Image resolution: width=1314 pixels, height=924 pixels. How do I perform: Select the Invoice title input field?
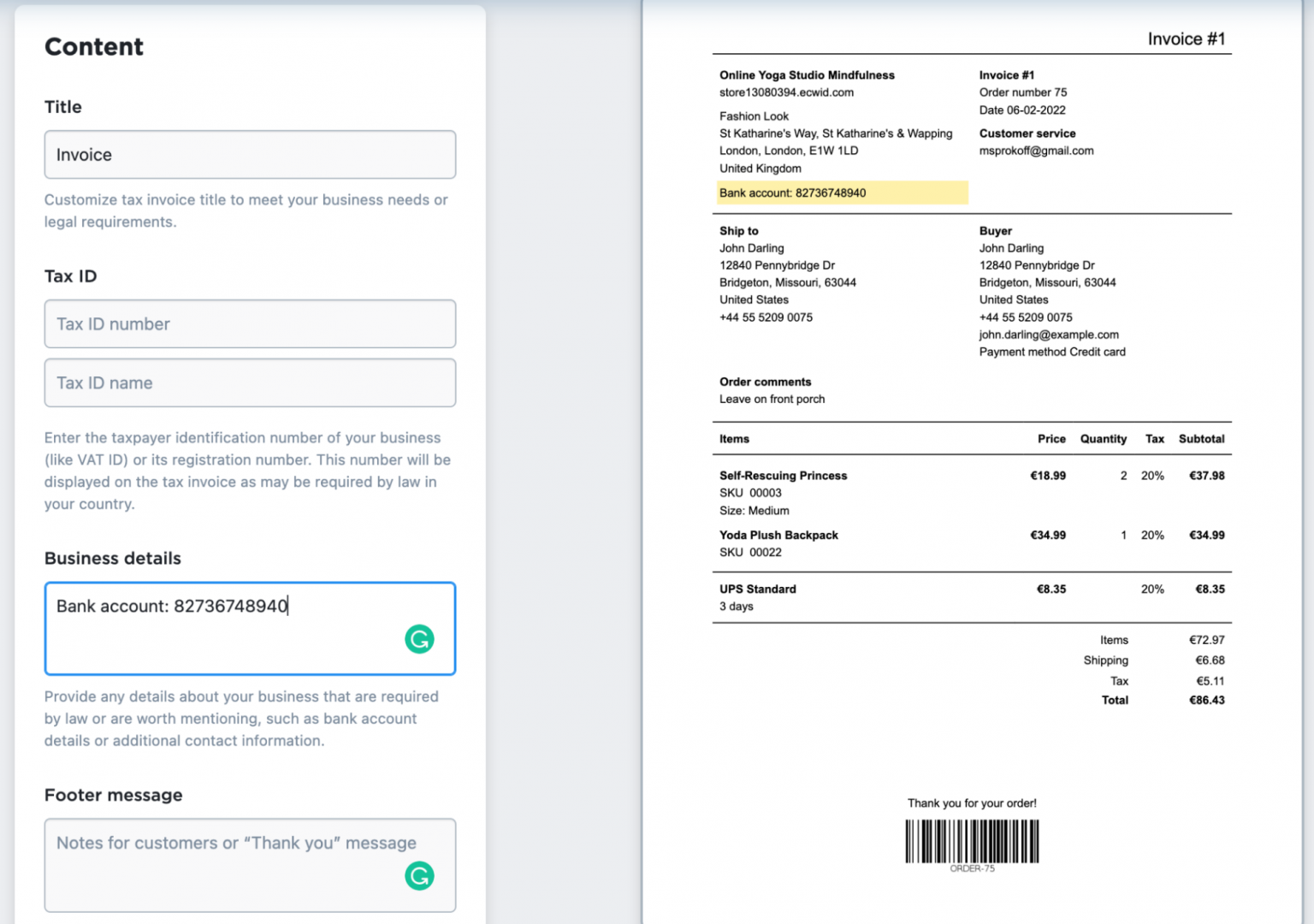(x=250, y=155)
